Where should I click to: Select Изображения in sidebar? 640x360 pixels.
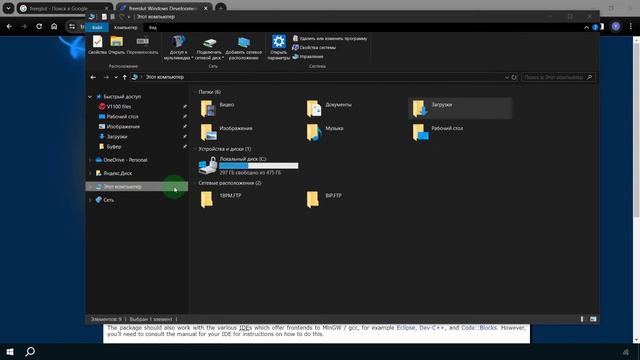[123, 127]
